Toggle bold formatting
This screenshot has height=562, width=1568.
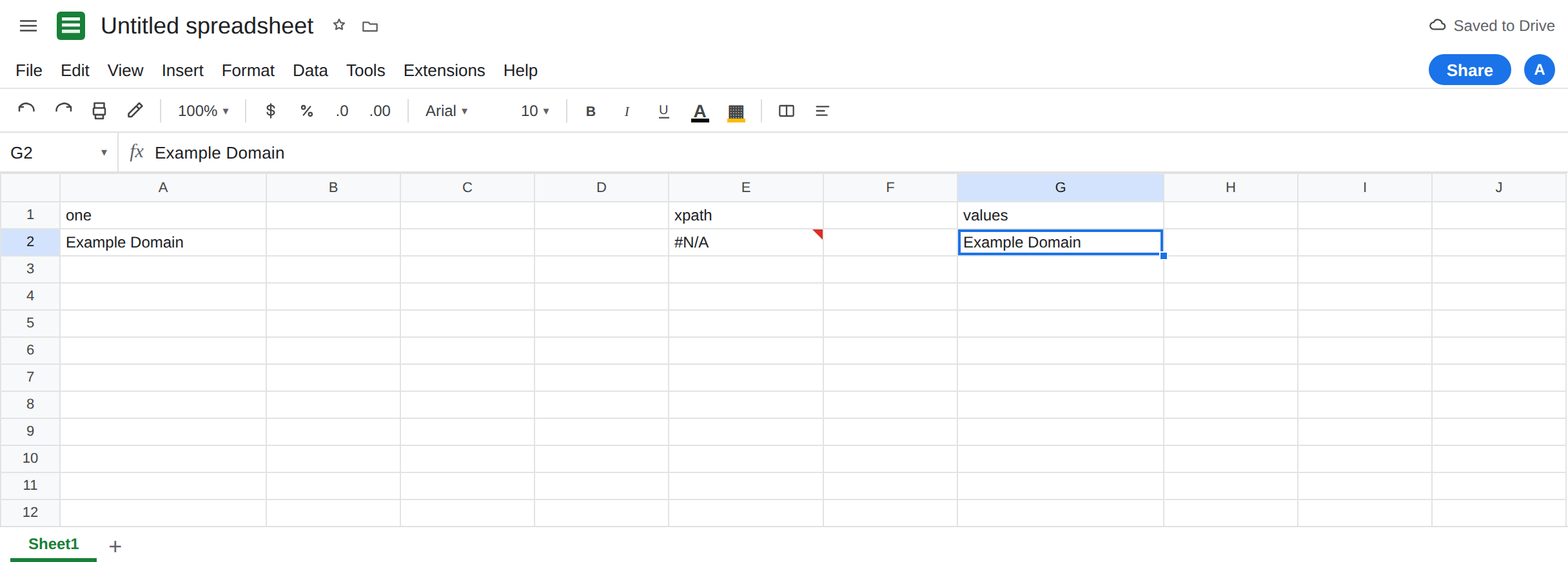point(591,111)
